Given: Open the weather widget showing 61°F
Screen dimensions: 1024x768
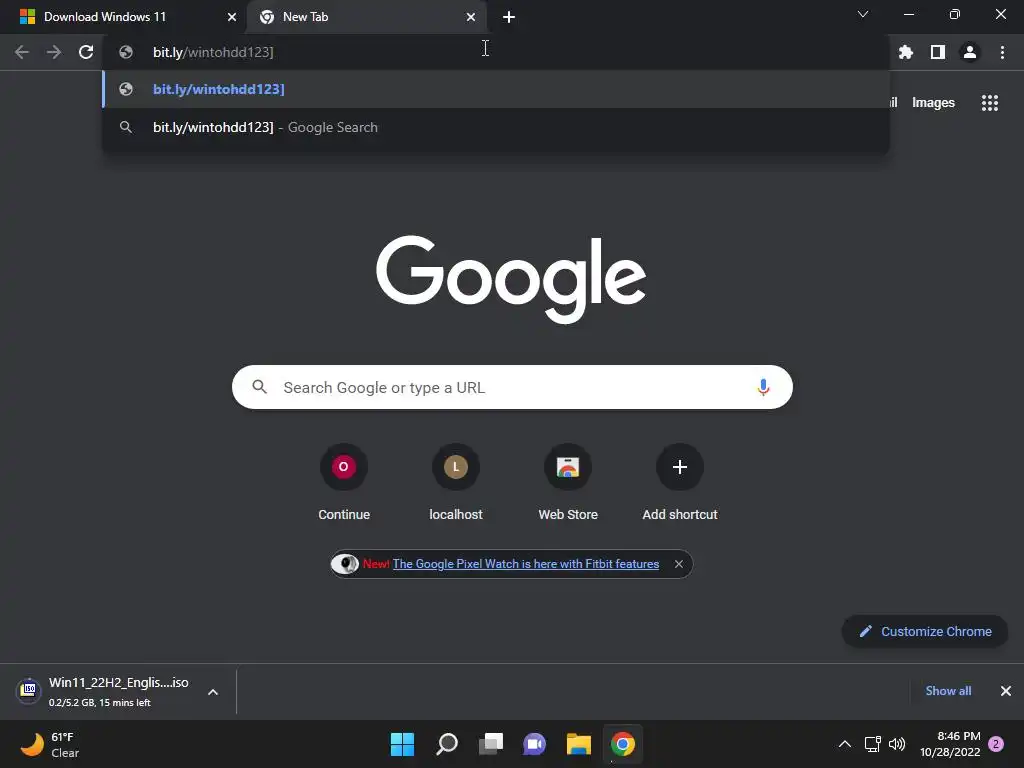Looking at the screenshot, I should [x=50, y=744].
